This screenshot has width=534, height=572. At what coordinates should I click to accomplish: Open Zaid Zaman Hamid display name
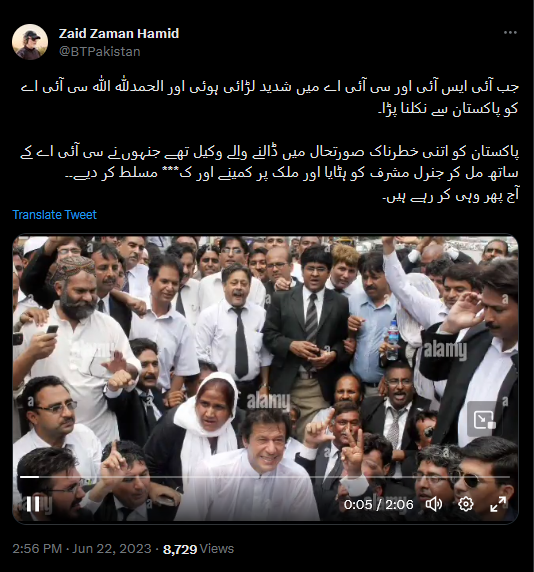[119, 34]
